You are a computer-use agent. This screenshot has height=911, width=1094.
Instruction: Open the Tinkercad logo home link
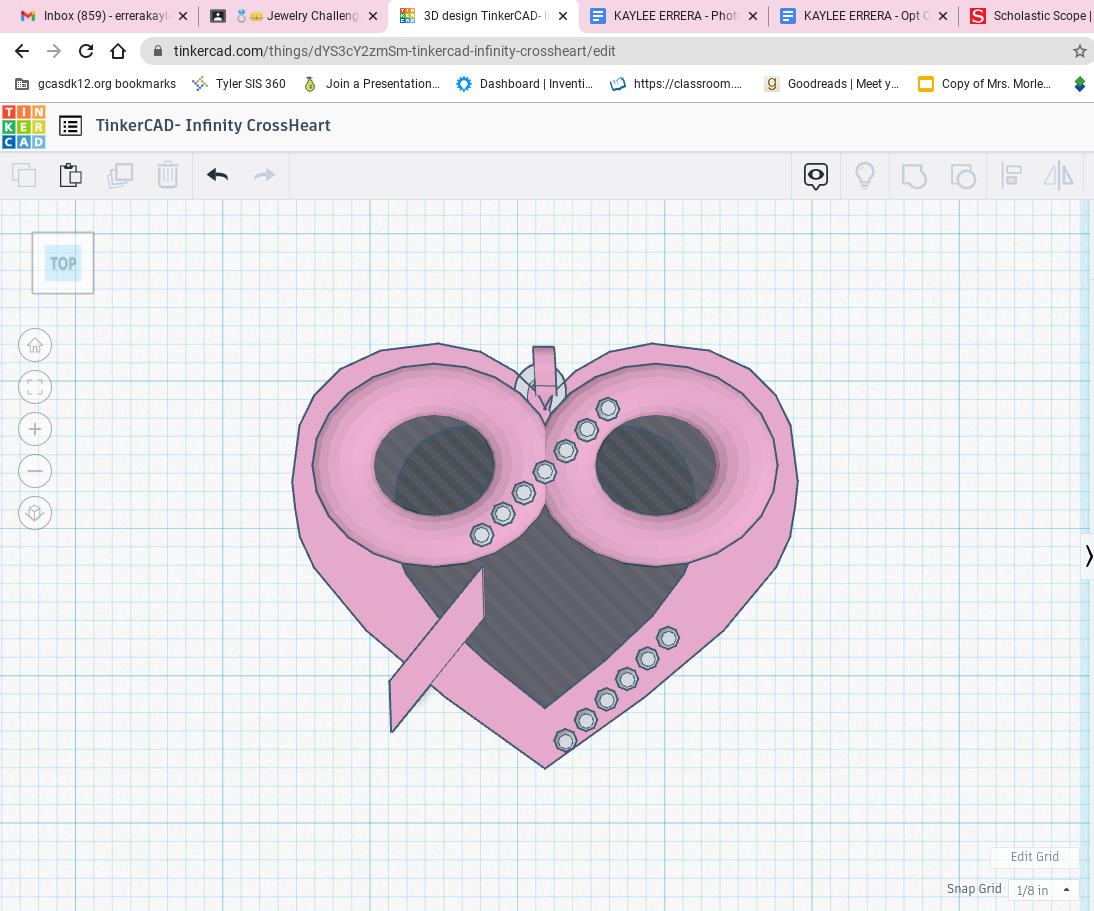(23, 126)
